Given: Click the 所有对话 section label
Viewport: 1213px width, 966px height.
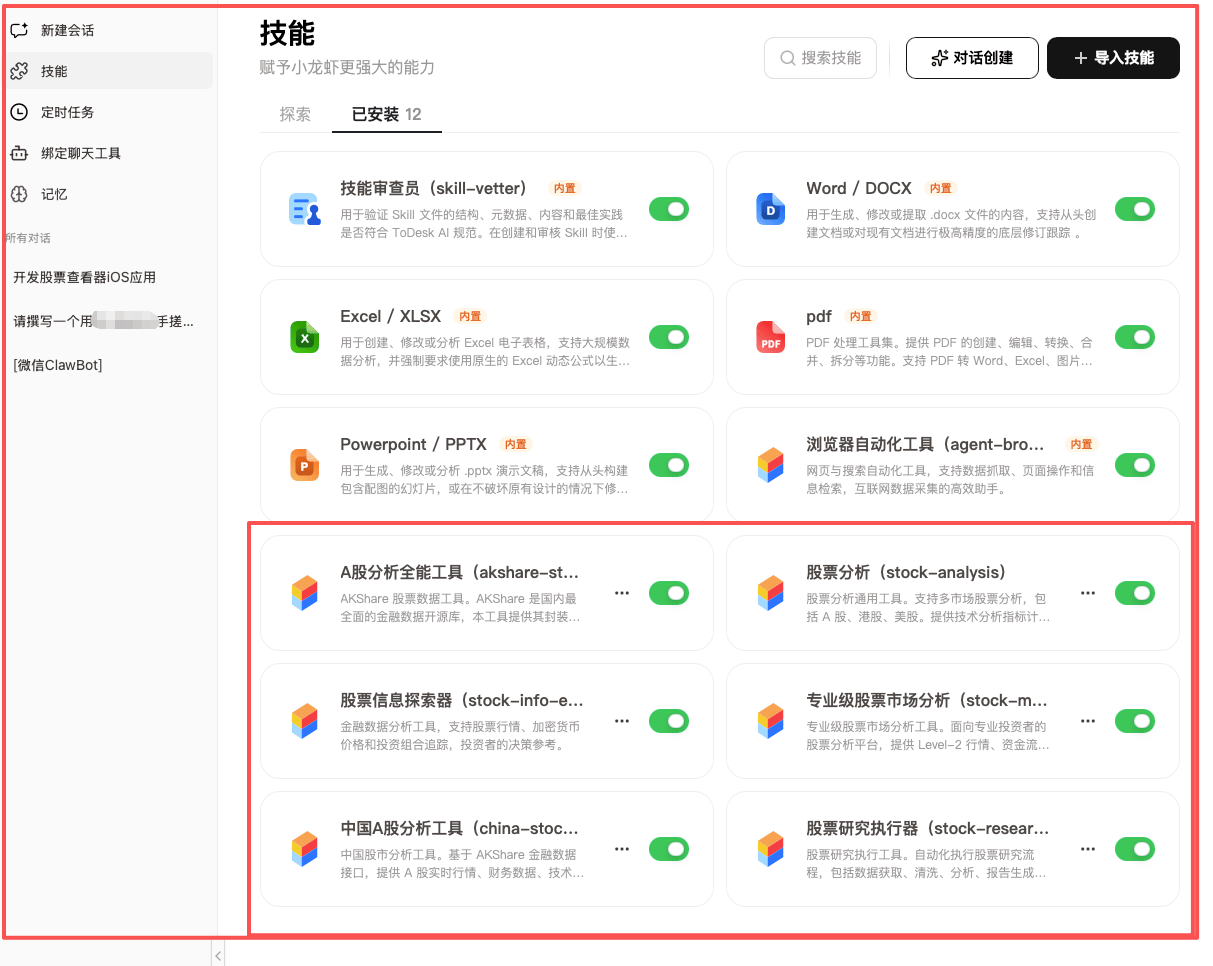Looking at the screenshot, I should coord(28,238).
